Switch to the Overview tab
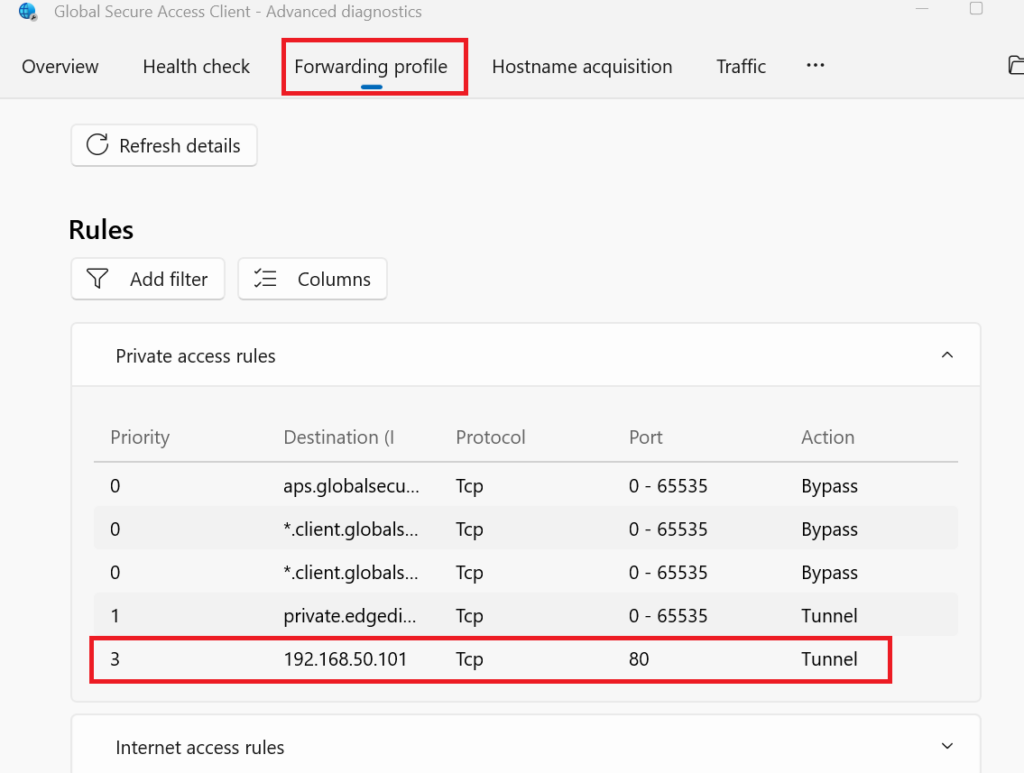The height and width of the screenshot is (773, 1024). [60, 67]
